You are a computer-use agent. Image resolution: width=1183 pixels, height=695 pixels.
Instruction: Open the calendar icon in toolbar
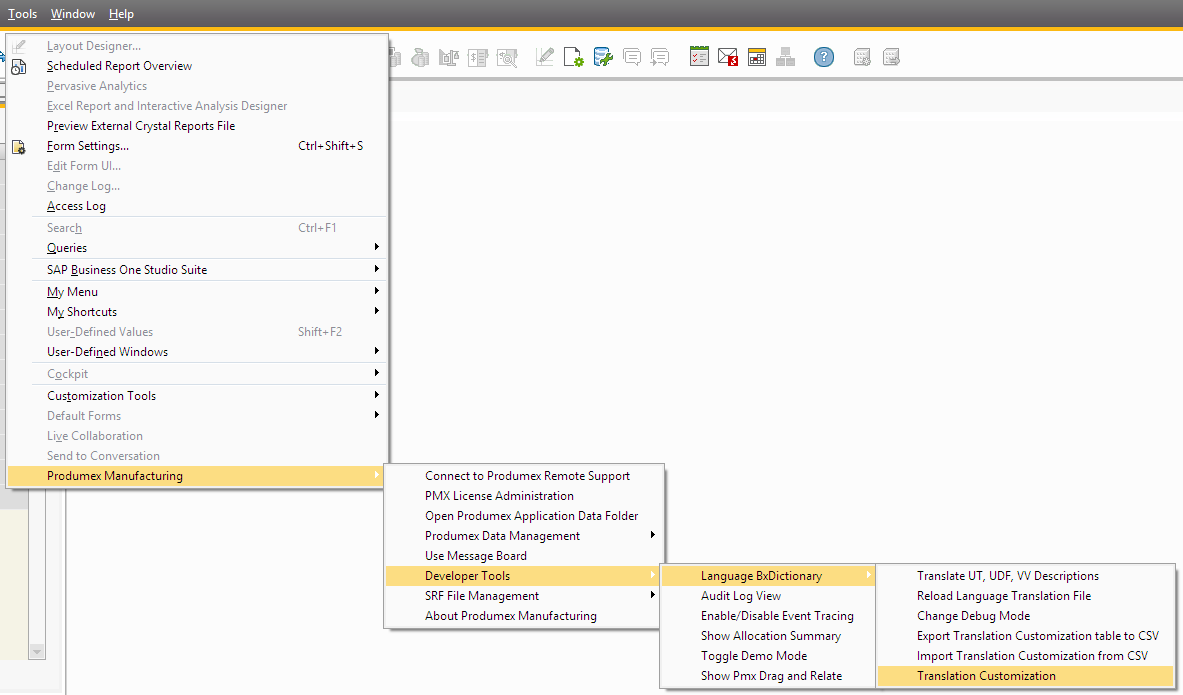click(757, 57)
